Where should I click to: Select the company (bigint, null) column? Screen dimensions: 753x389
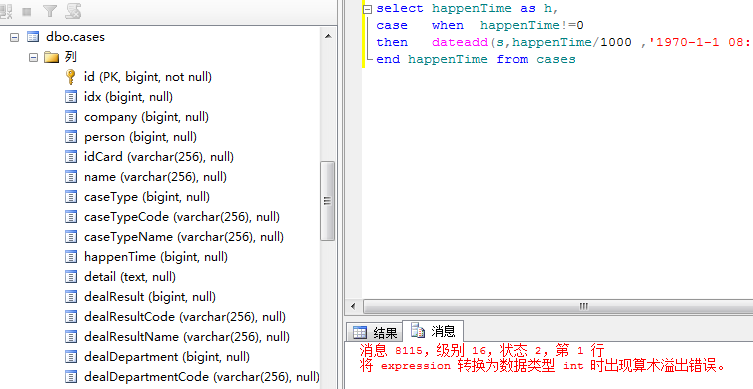click(146, 117)
